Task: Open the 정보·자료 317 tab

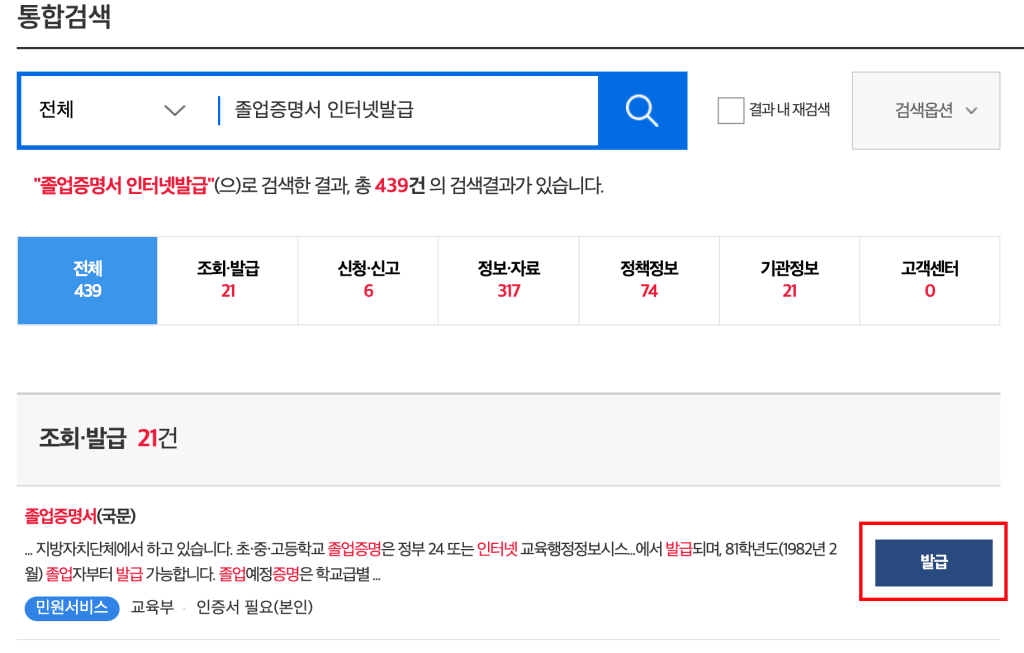Action: coord(509,280)
